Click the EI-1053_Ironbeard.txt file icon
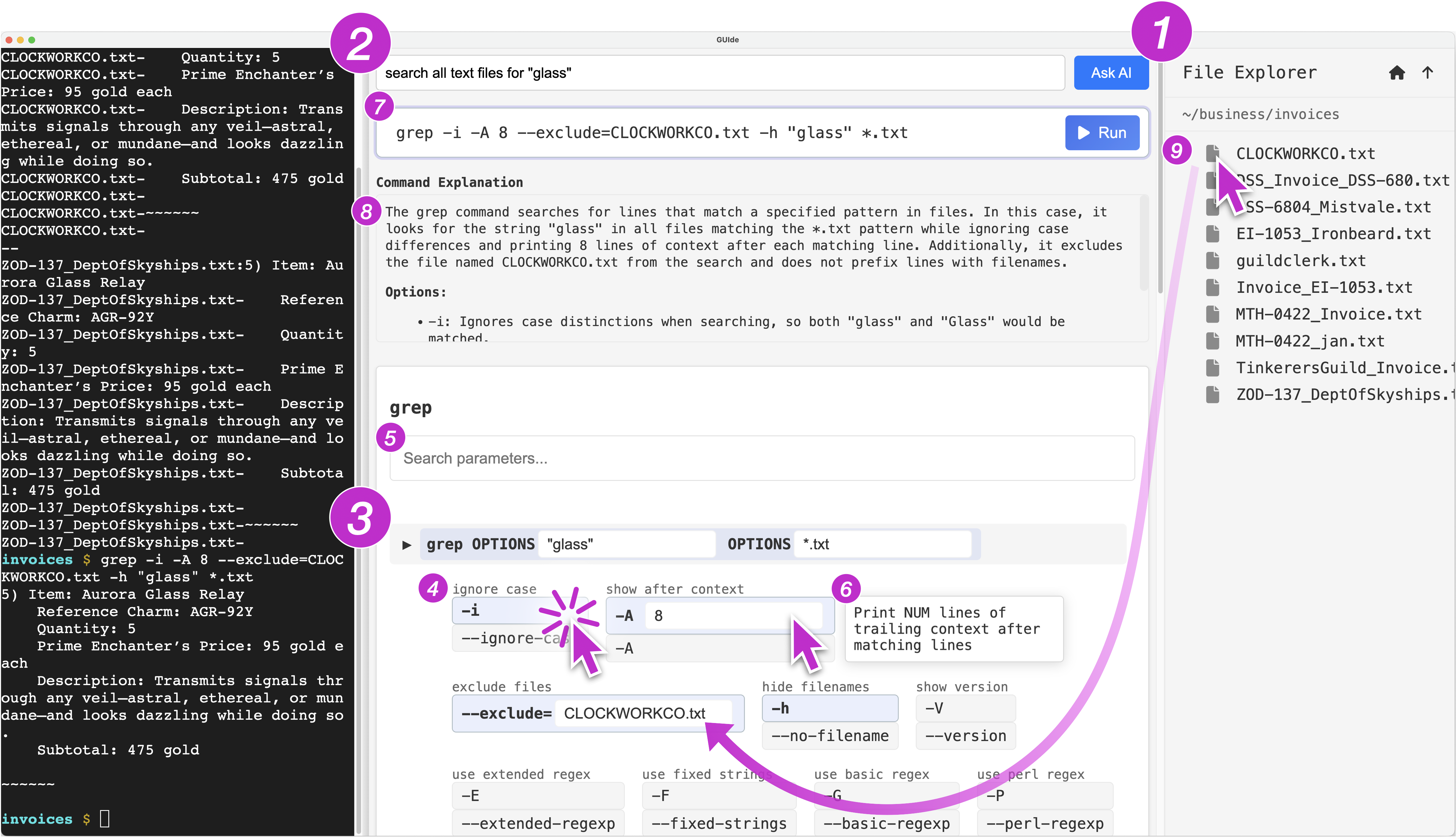1456x837 pixels. (x=1213, y=234)
